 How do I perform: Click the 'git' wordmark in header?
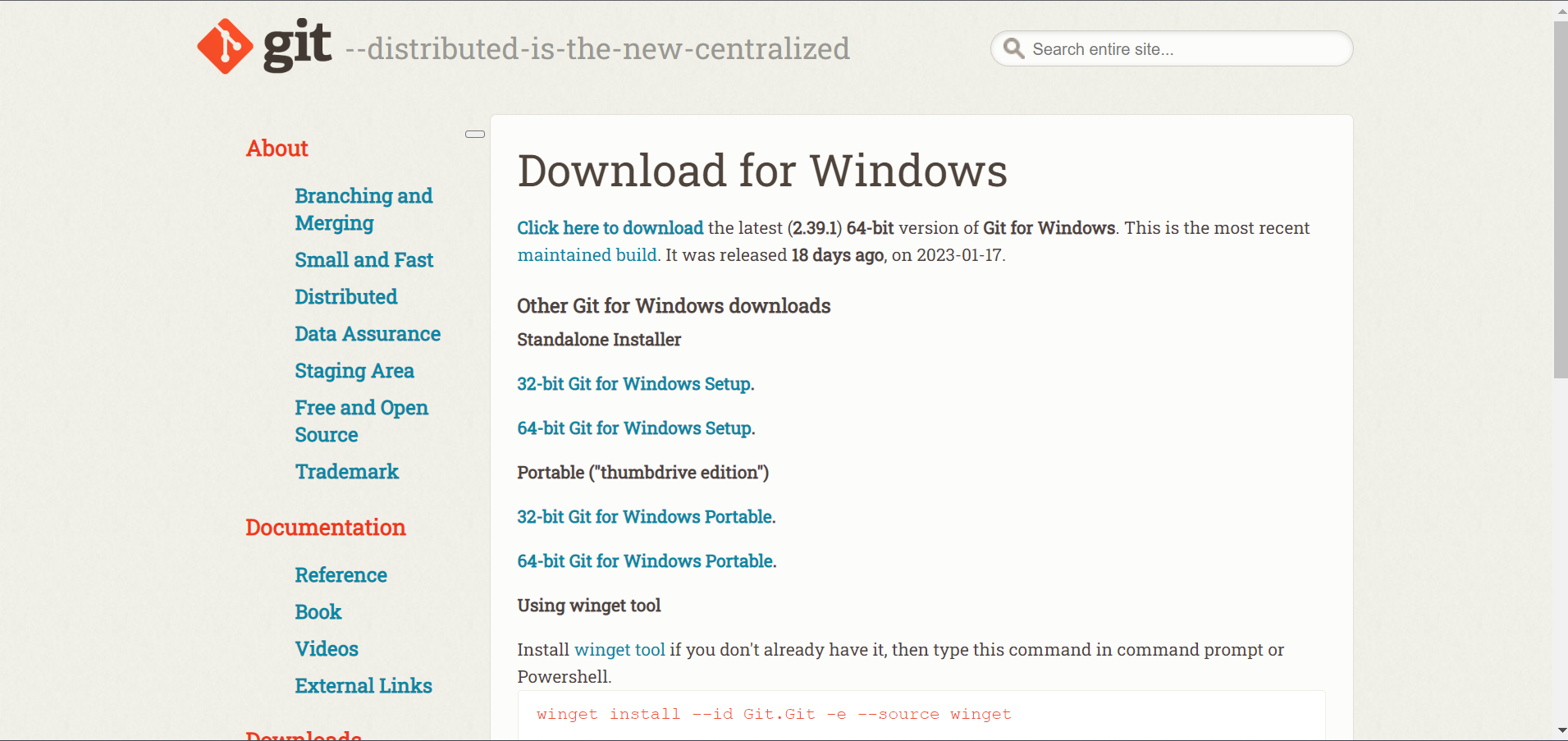coord(297,46)
